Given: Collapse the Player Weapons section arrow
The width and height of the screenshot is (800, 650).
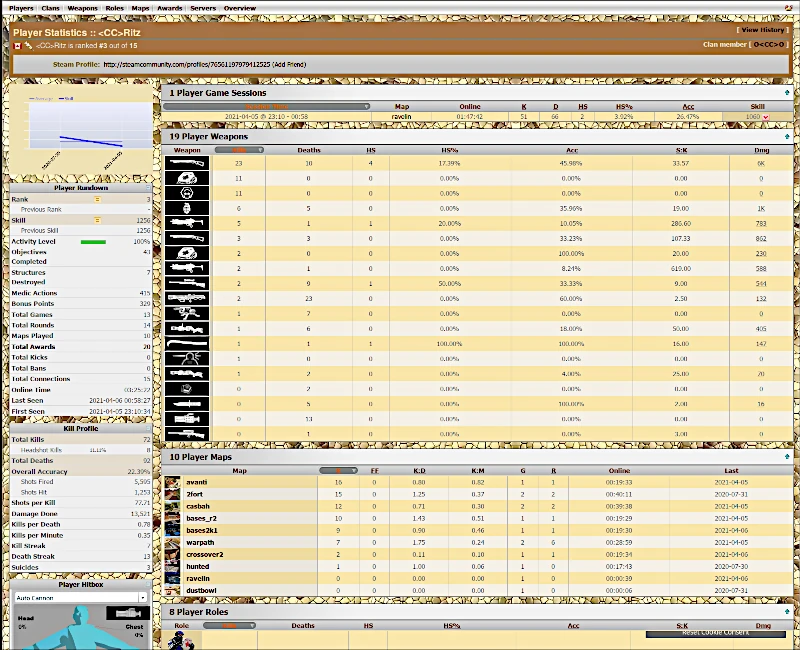Looking at the screenshot, I should (x=787, y=136).
